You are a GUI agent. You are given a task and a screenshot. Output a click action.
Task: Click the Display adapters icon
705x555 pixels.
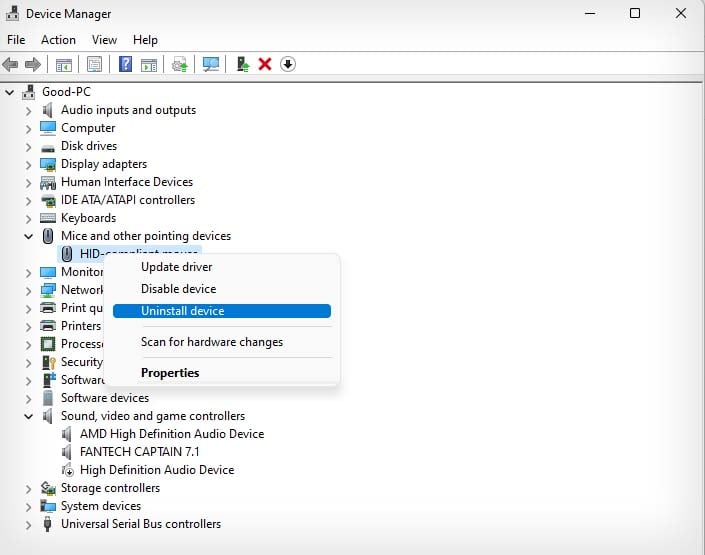(x=48, y=164)
